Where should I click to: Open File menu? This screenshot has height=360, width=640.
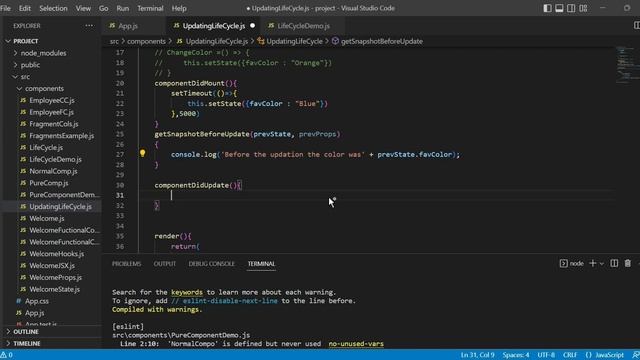coord(6,8)
